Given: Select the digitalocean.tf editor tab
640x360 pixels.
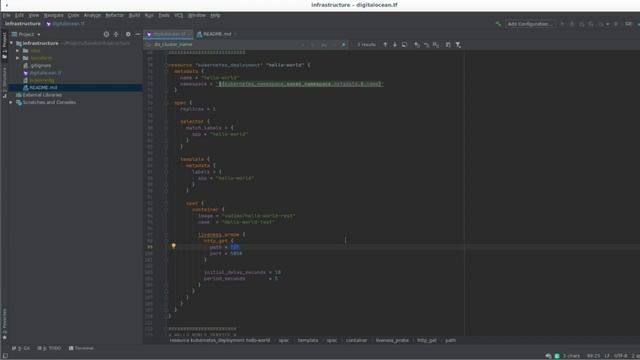Looking at the screenshot, I should (x=168, y=34).
